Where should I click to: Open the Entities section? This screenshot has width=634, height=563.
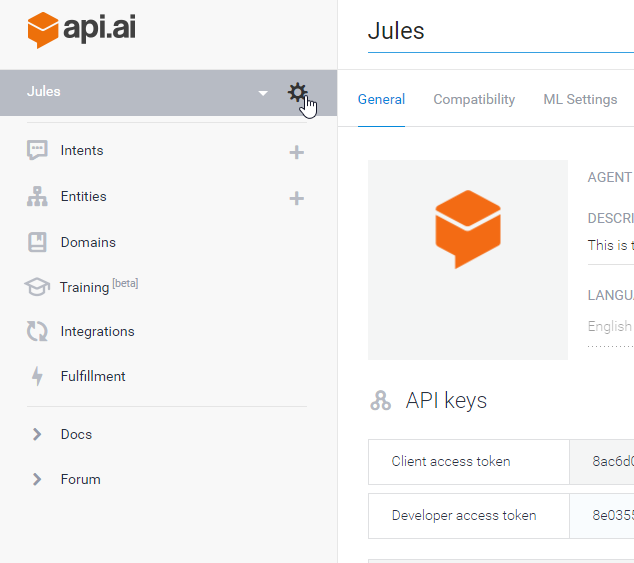(83, 197)
